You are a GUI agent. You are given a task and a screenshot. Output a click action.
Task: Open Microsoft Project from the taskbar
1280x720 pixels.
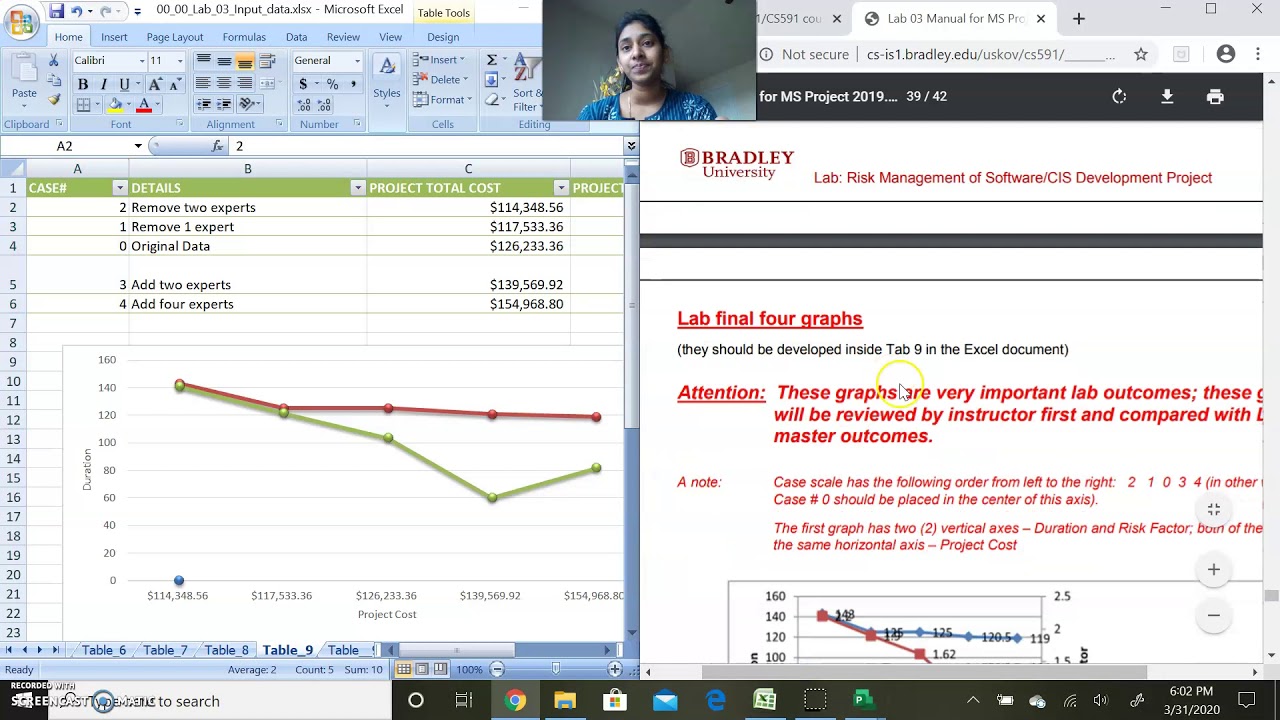864,700
